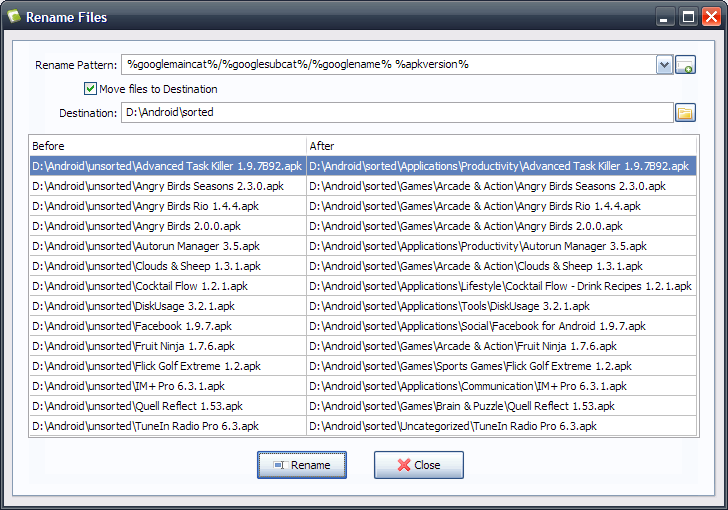Screen dimensions: 728x510
Task: Select unsorted\Advanced Task Killer 1.9.7B92.apk row
Action: pos(168,166)
